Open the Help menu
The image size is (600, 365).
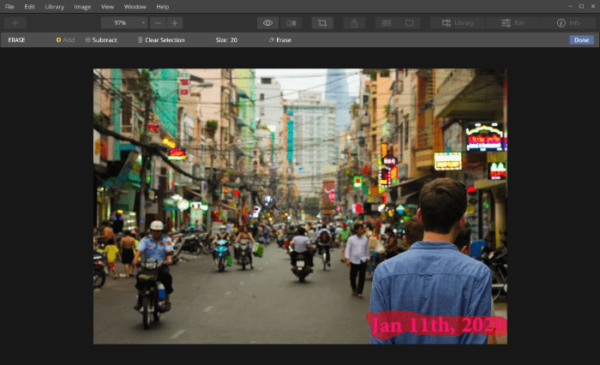click(x=163, y=7)
